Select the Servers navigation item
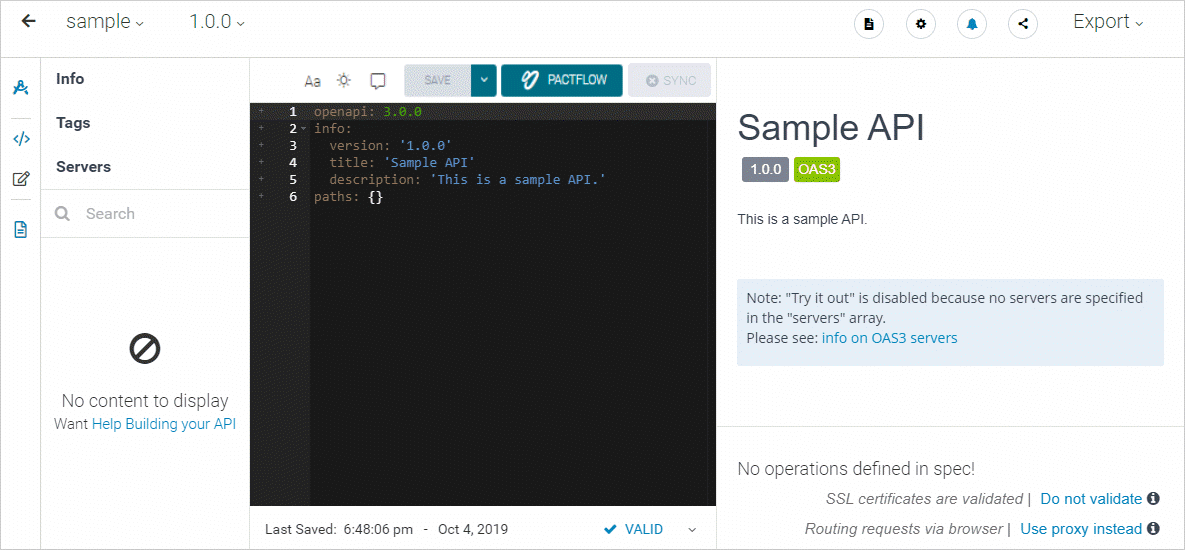Image resolution: width=1185 pixels, height=550 pixels. point(84,167)
